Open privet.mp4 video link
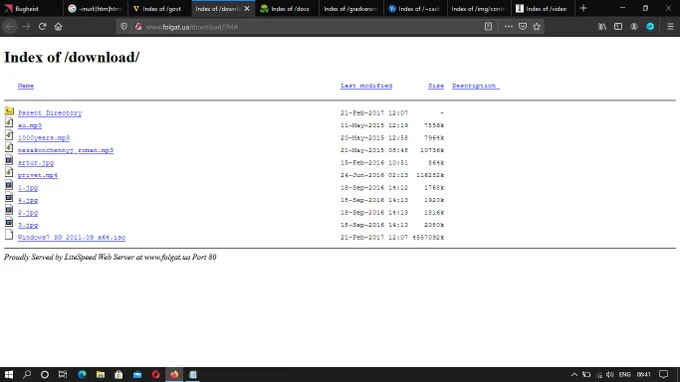This screenshot has width=680, height=382. point(38,175)
